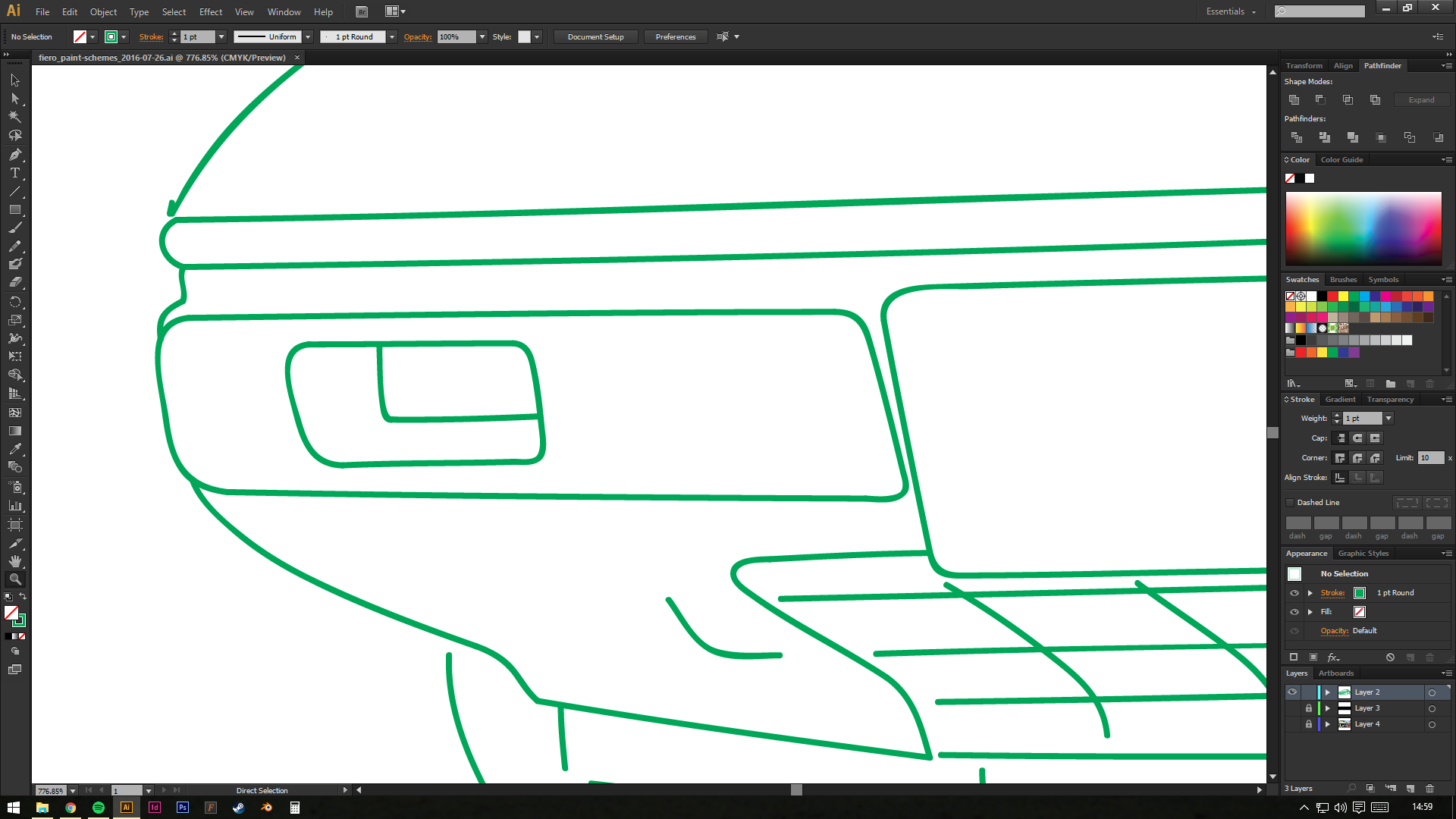Click the orange Stroke link in control bar
Viewport: 1456px width, 819px height.
[x=151, y=36]
